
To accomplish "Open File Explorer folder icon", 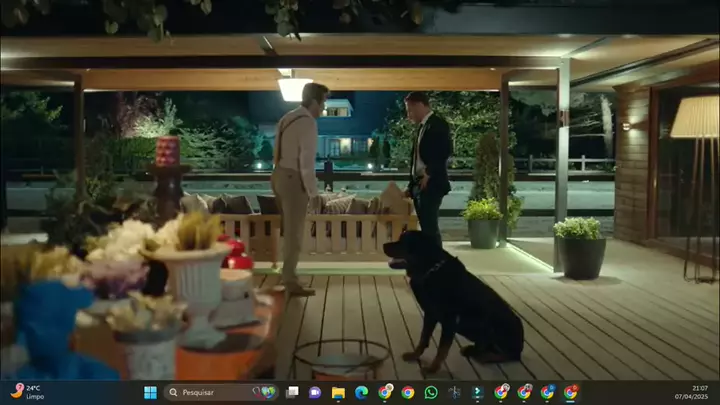I will [x=338, y=392].
